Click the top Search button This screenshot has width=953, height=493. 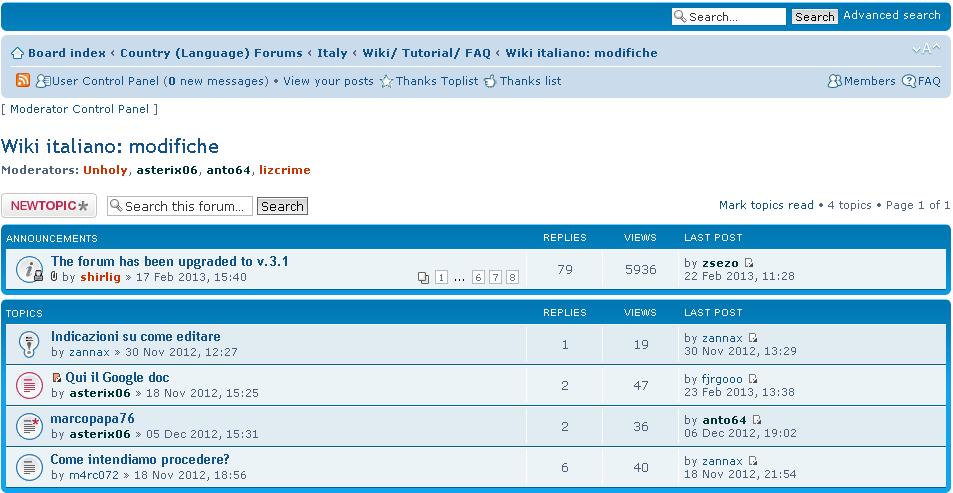coord(814,17)
